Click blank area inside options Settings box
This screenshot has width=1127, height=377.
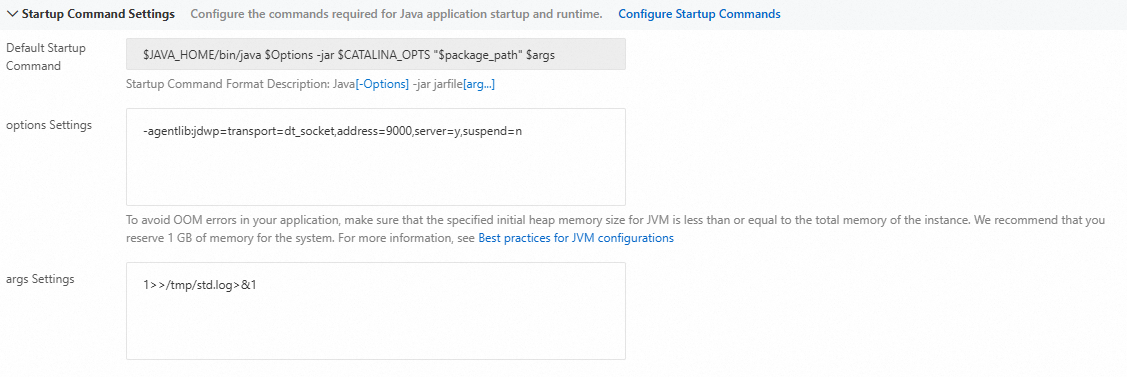[375, 176]
